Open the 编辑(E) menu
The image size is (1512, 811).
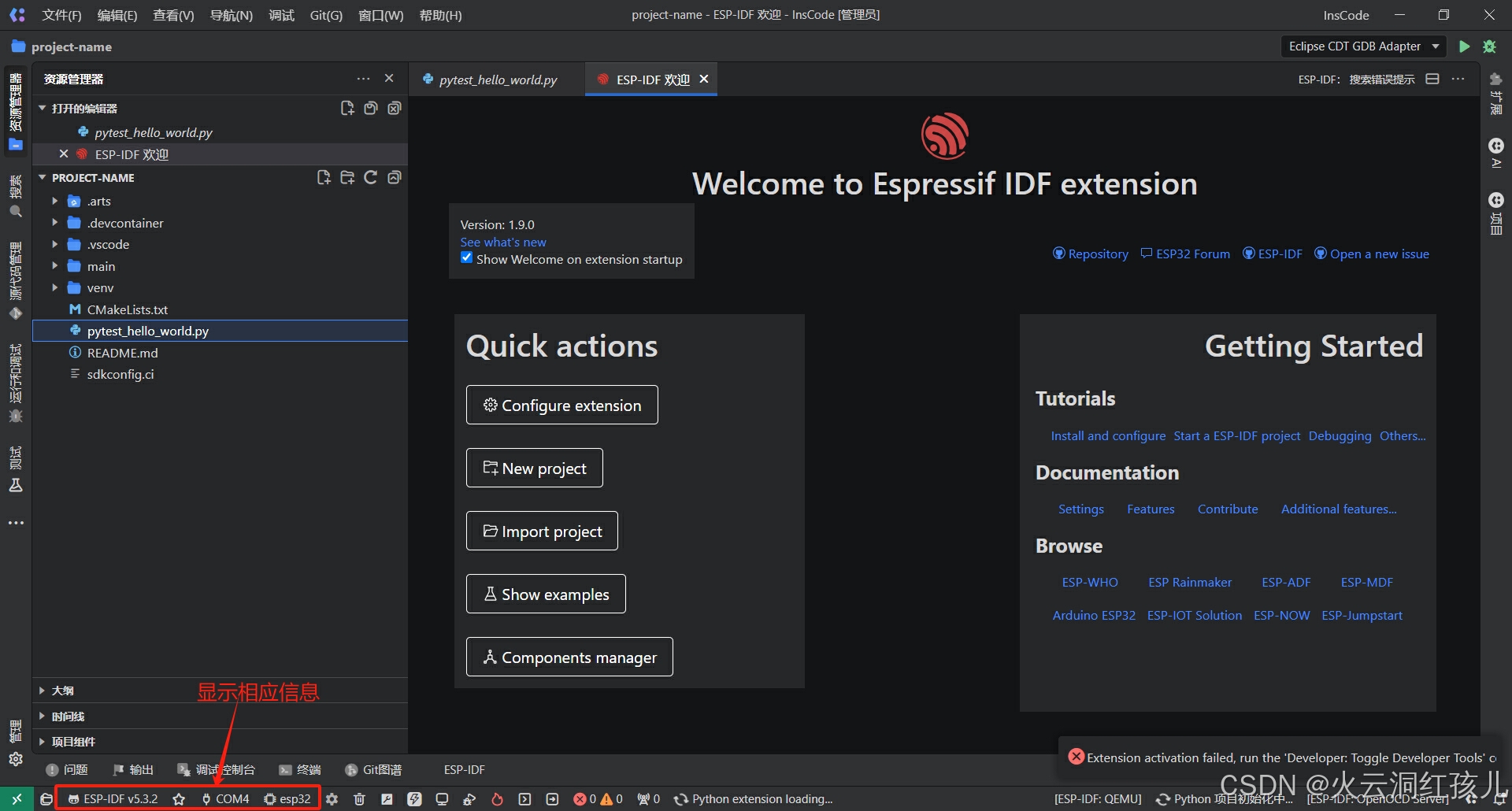click(x=117, y=15)
